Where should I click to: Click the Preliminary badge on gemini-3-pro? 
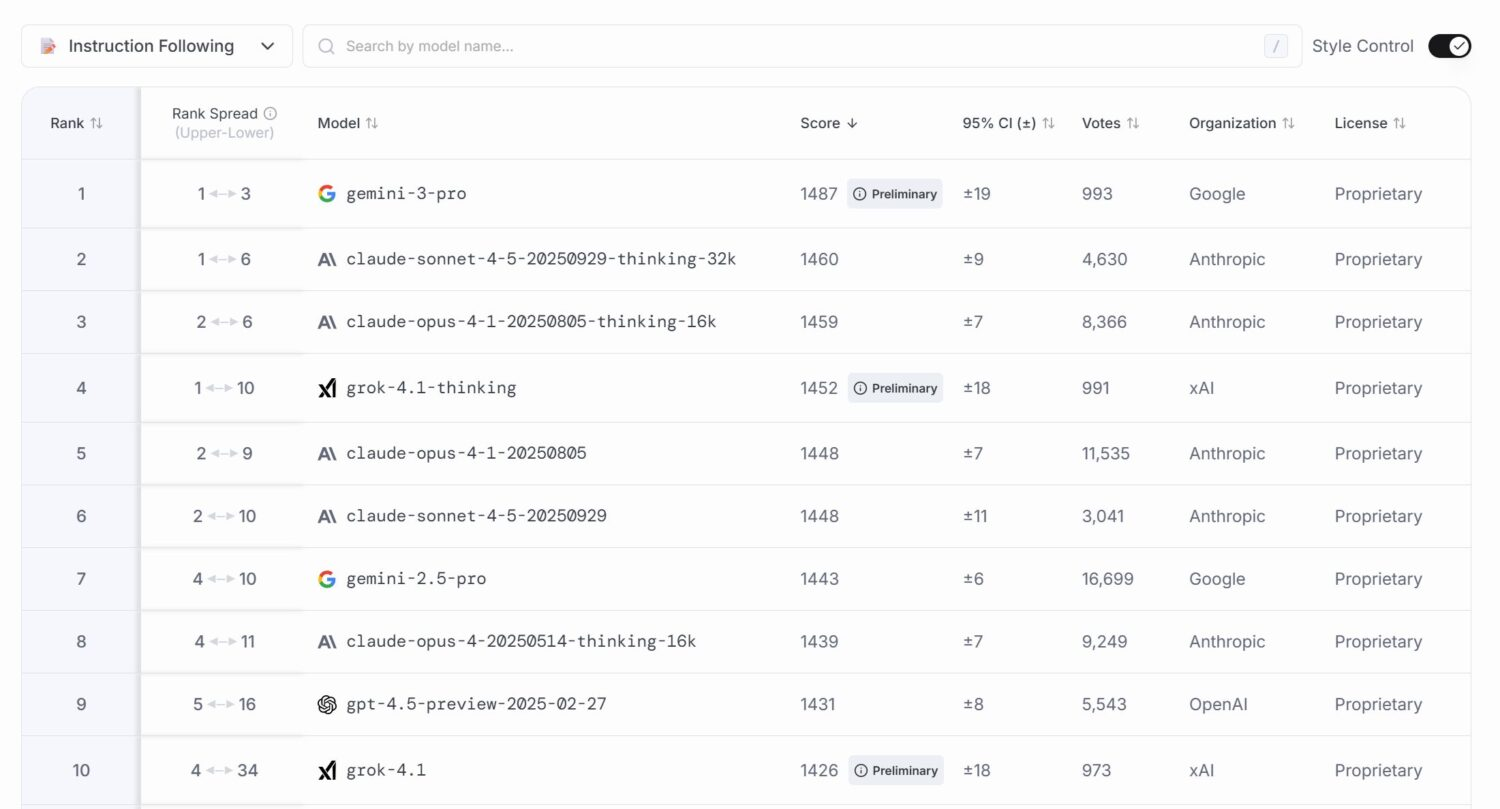[x=895, y=194]
